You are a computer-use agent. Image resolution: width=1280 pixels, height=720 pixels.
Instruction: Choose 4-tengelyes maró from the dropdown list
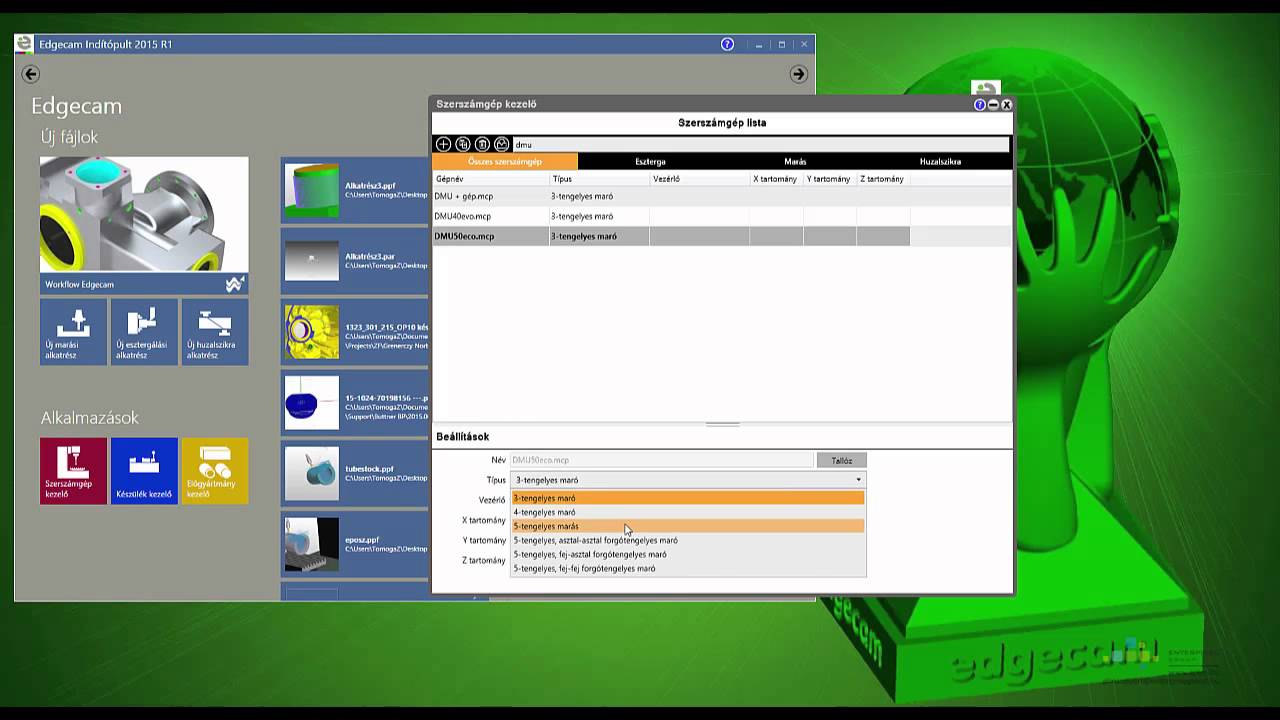click(688, 512)
